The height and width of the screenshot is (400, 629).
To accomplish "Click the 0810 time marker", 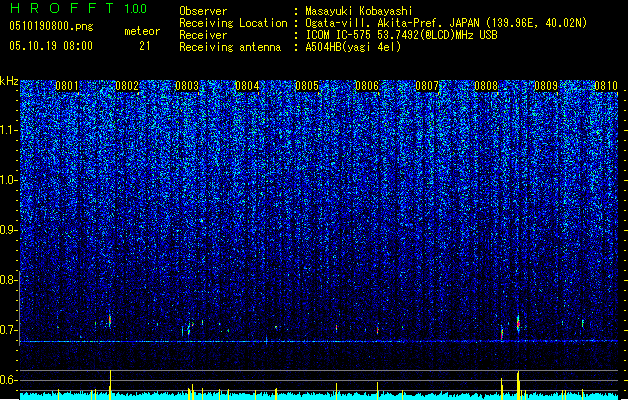I will (606, 86).
